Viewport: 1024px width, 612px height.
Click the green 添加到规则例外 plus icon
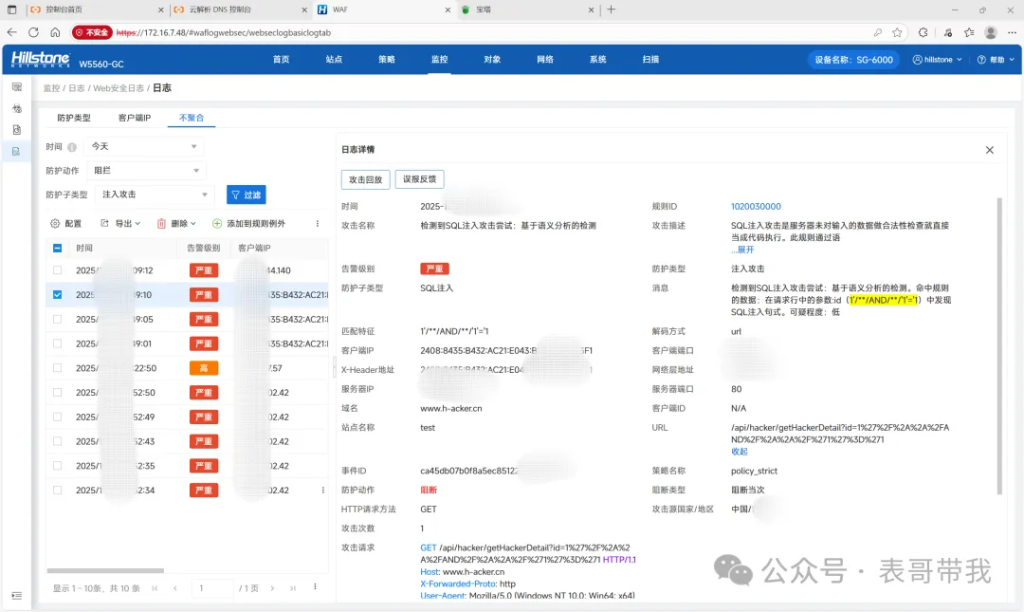[x=217, y=224]
